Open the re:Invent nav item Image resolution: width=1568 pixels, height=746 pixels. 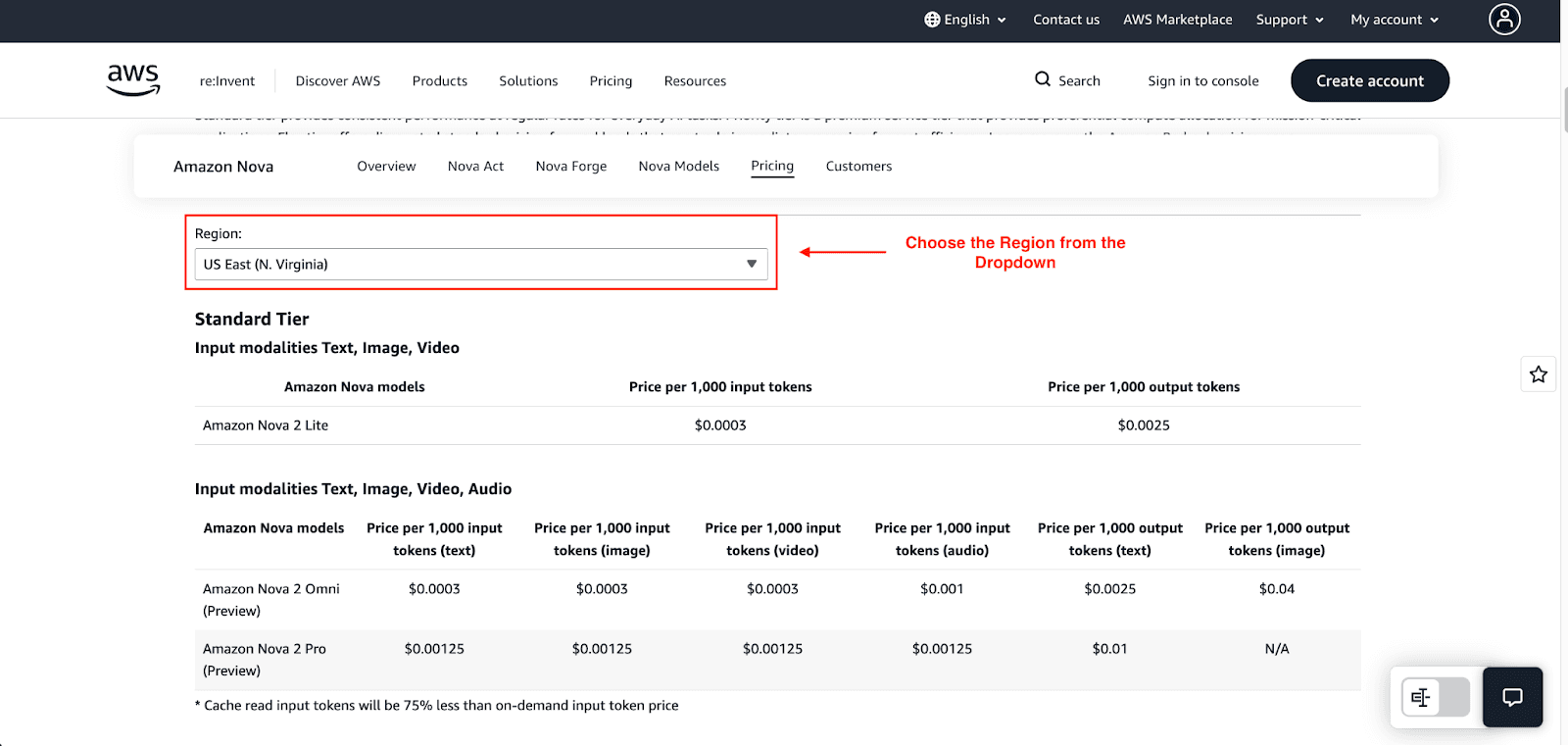(x=227, y=81)
